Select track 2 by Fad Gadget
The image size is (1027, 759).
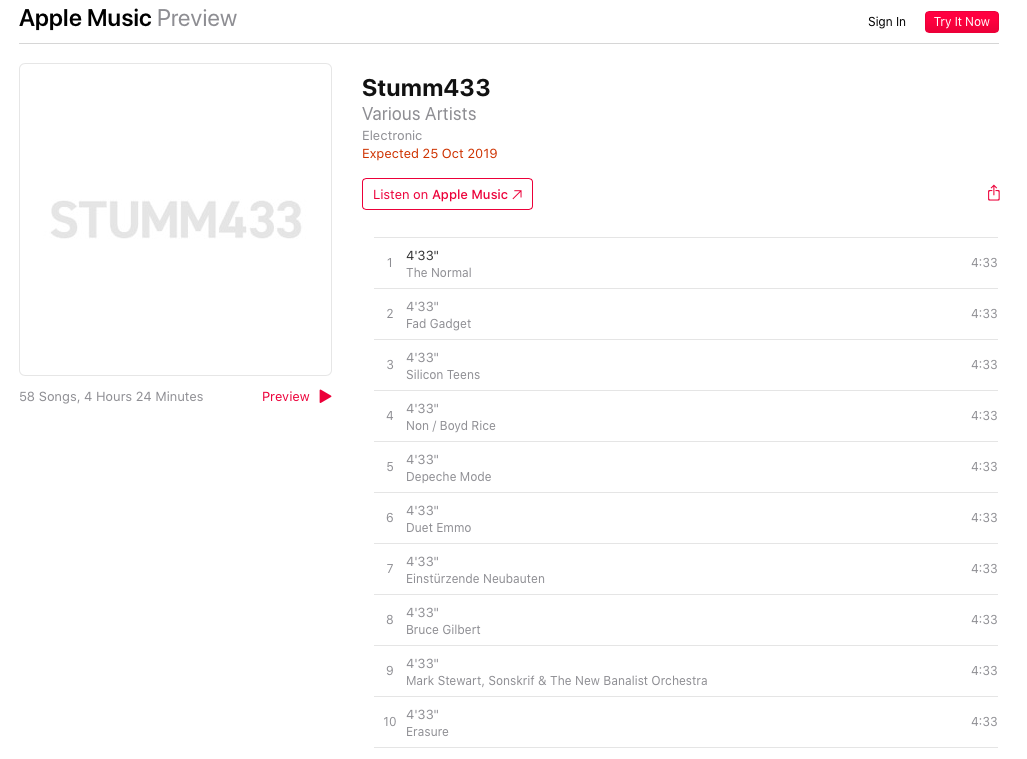point(686,314)
